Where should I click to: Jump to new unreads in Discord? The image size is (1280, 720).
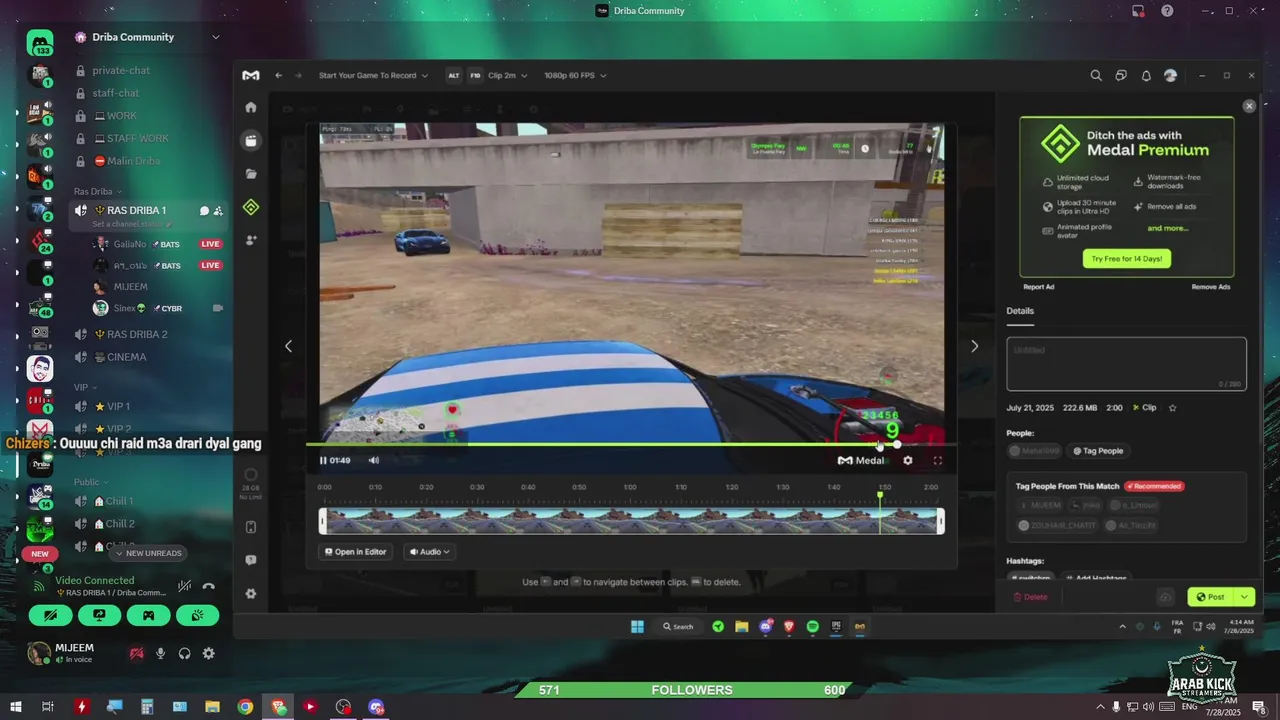(x=148, y=553)
